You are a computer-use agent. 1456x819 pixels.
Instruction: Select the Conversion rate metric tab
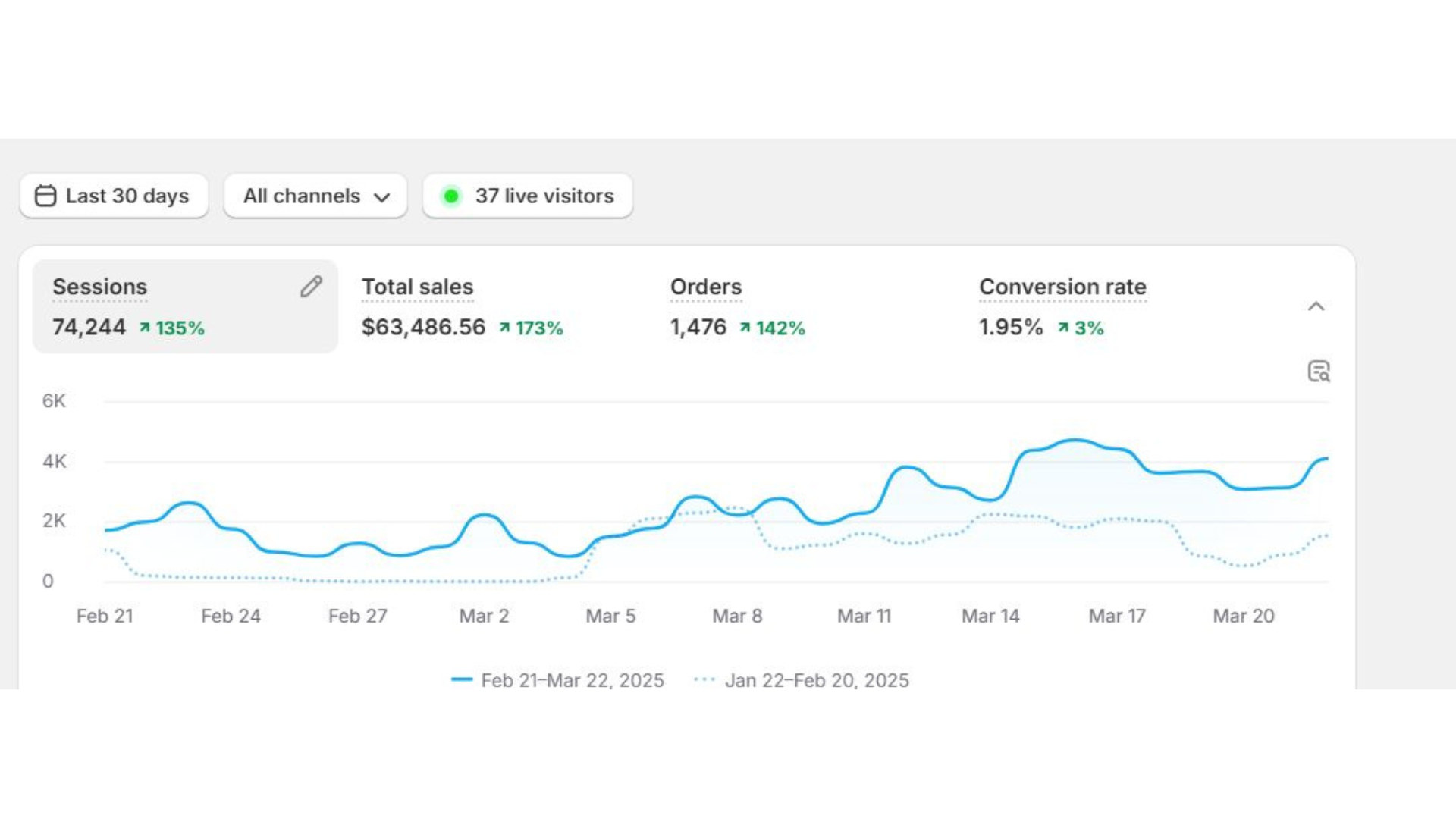(1062, 287)
